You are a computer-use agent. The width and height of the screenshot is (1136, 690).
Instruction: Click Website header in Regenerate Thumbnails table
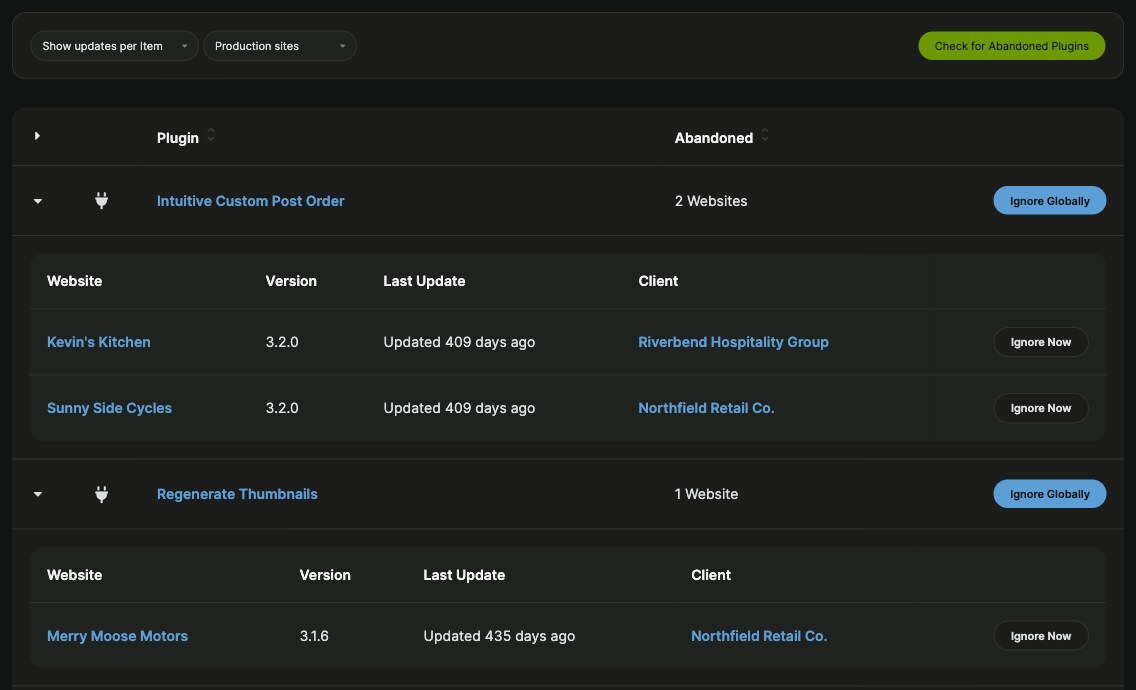click(x=75, y=575)
